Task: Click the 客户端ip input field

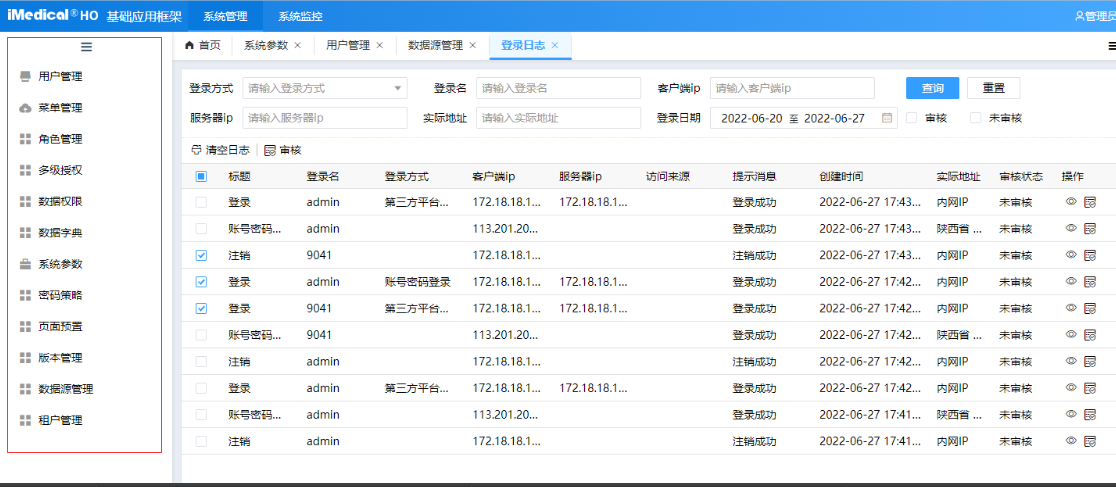Action: (792, 88)
